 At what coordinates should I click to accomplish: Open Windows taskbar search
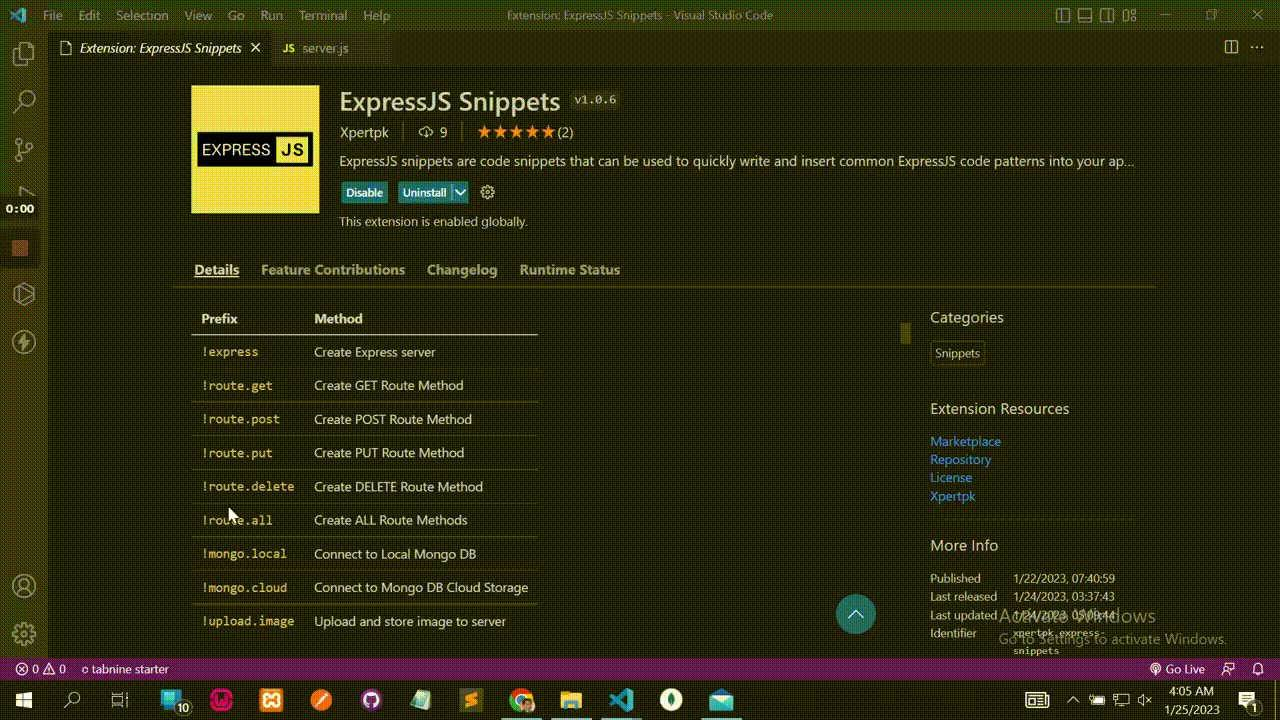(x=72, y=700)
